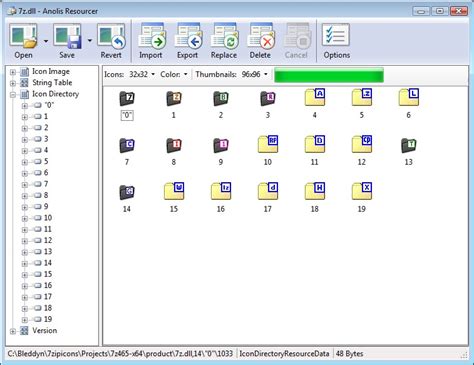Select tree item 10 under Icon Directory
This screenshot has height=365, width=474.
[x=48, y=218]
